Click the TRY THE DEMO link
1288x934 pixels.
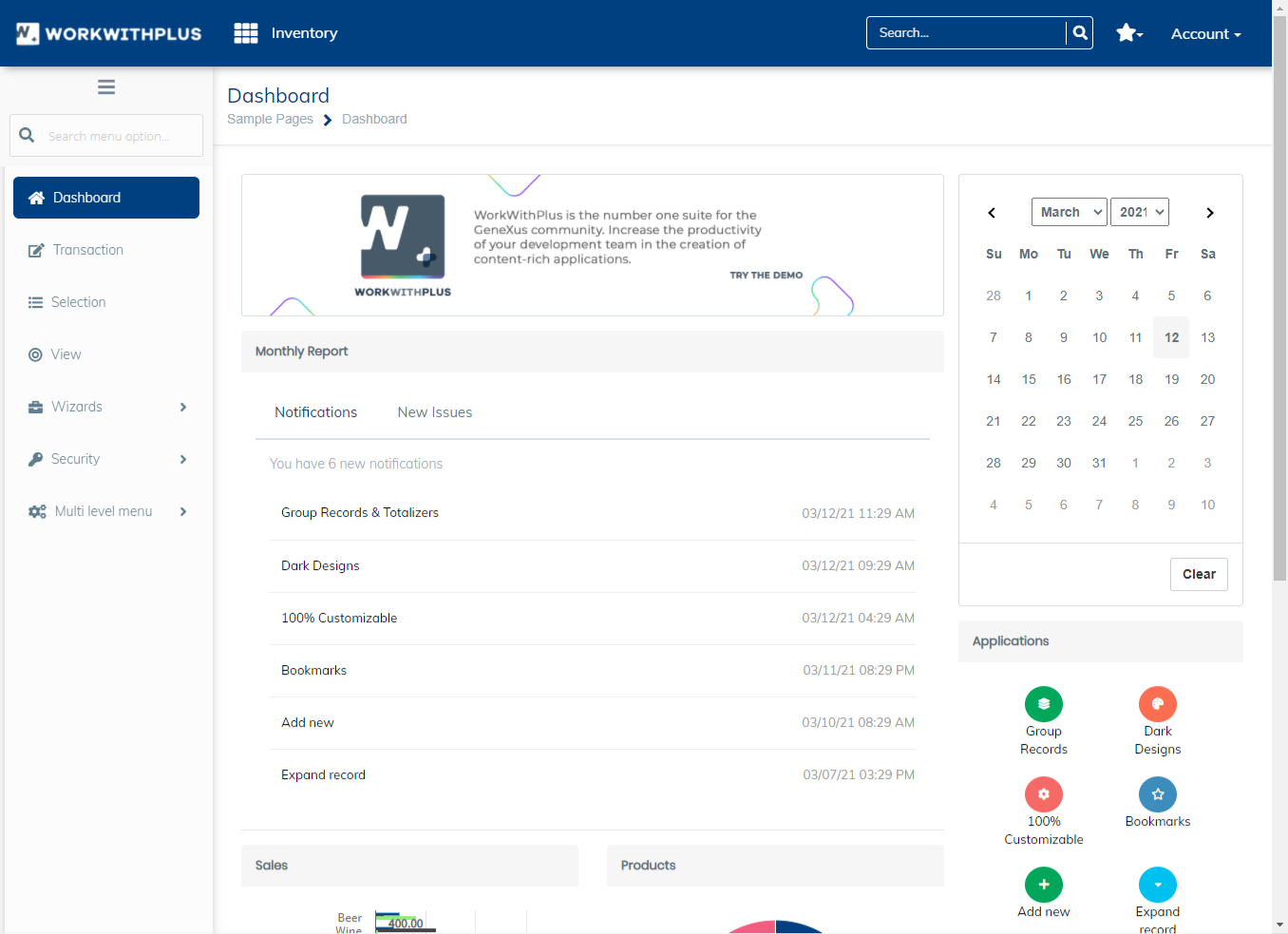(x=766, y=276)
